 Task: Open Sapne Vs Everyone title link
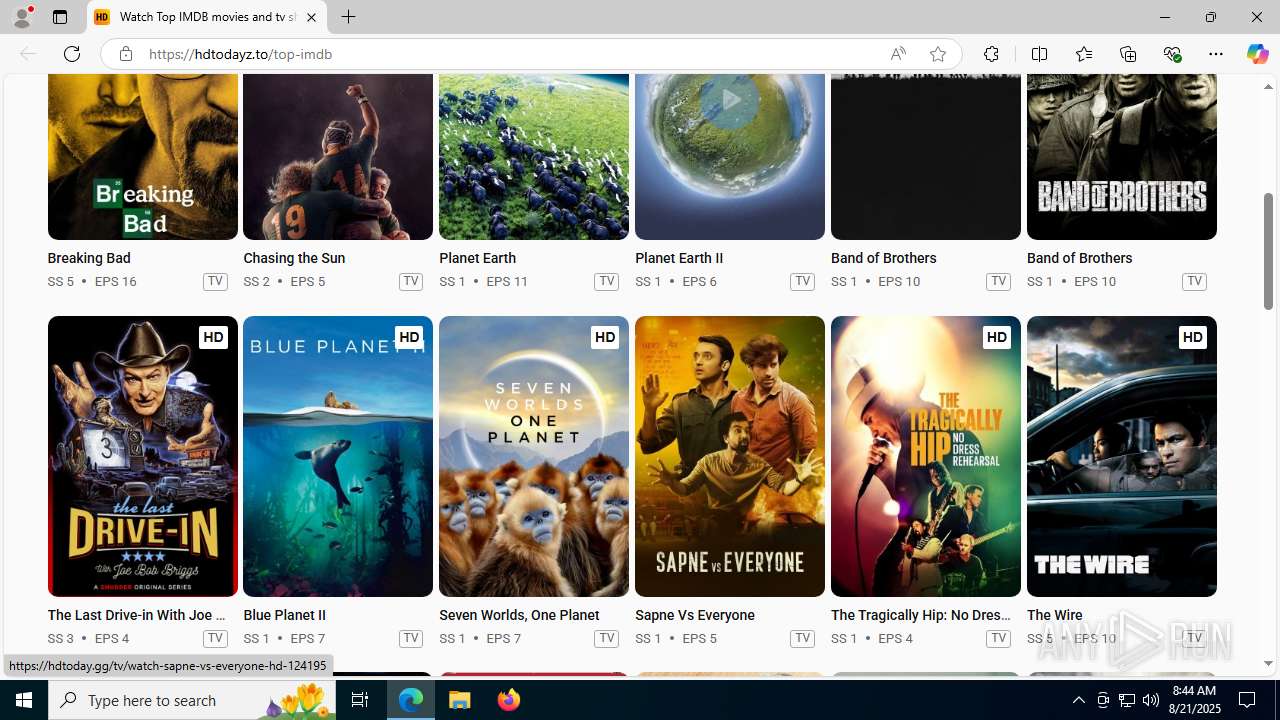click(695, 615)
